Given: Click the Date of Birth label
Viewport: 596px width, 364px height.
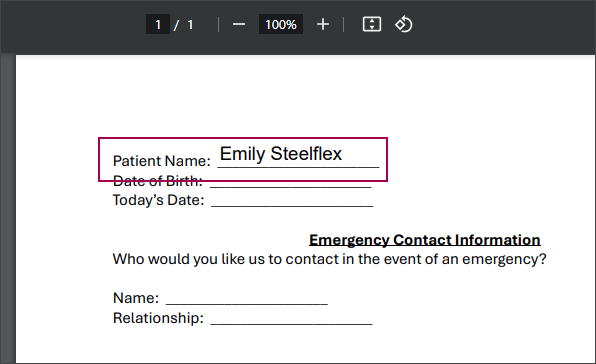Looking at the screenshot, I should (x=157, y=181).
